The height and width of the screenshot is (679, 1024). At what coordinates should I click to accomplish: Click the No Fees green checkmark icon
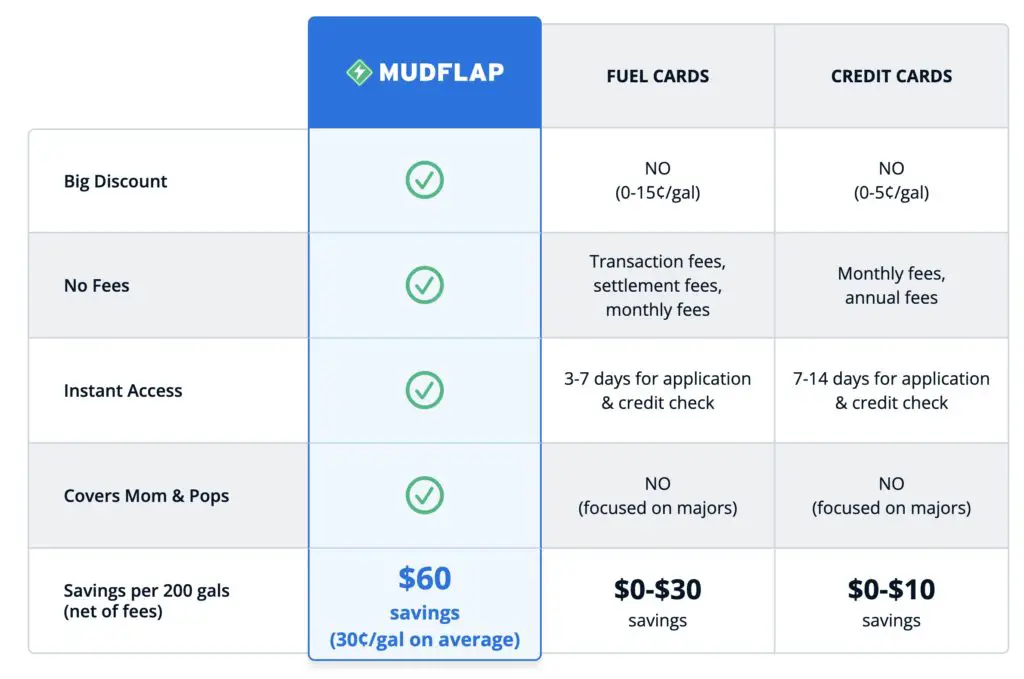[424, 285]
